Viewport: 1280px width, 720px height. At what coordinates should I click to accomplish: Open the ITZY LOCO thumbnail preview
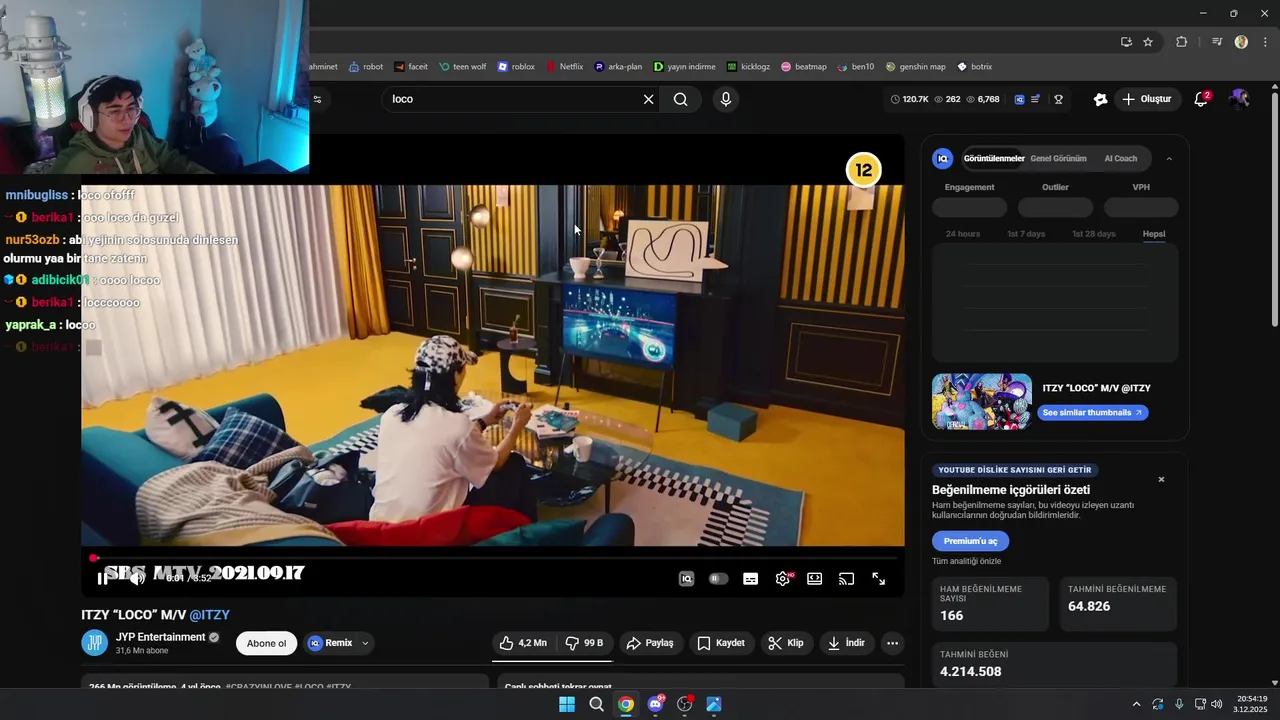point(982,402)
